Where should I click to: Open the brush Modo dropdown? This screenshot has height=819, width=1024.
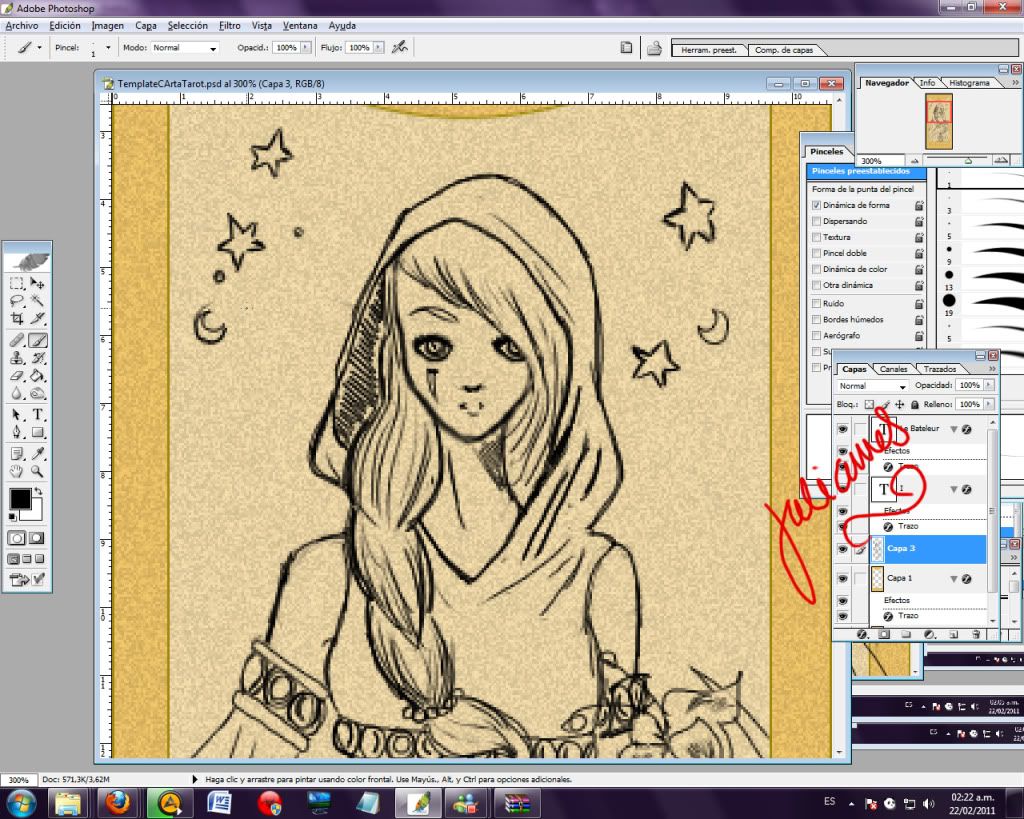point(185,48)
